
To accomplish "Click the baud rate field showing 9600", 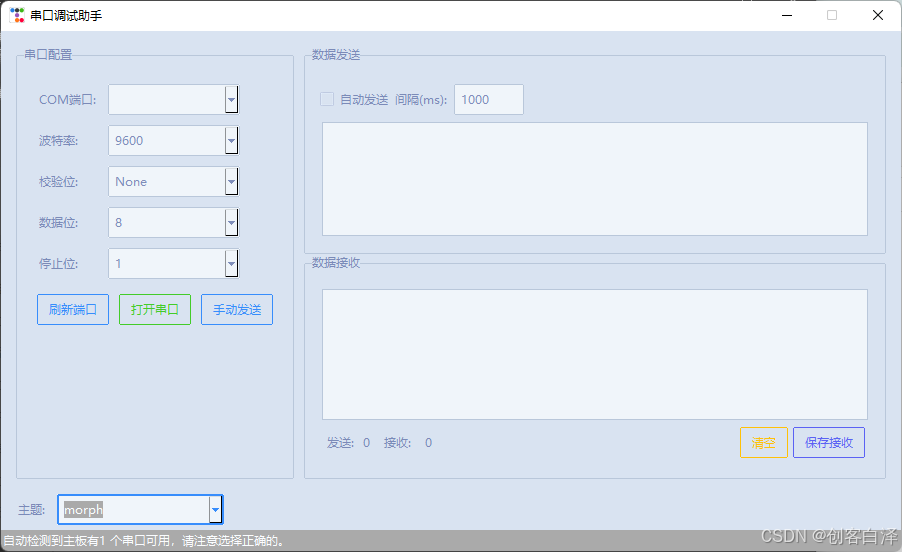I will [x=174, y=140].
